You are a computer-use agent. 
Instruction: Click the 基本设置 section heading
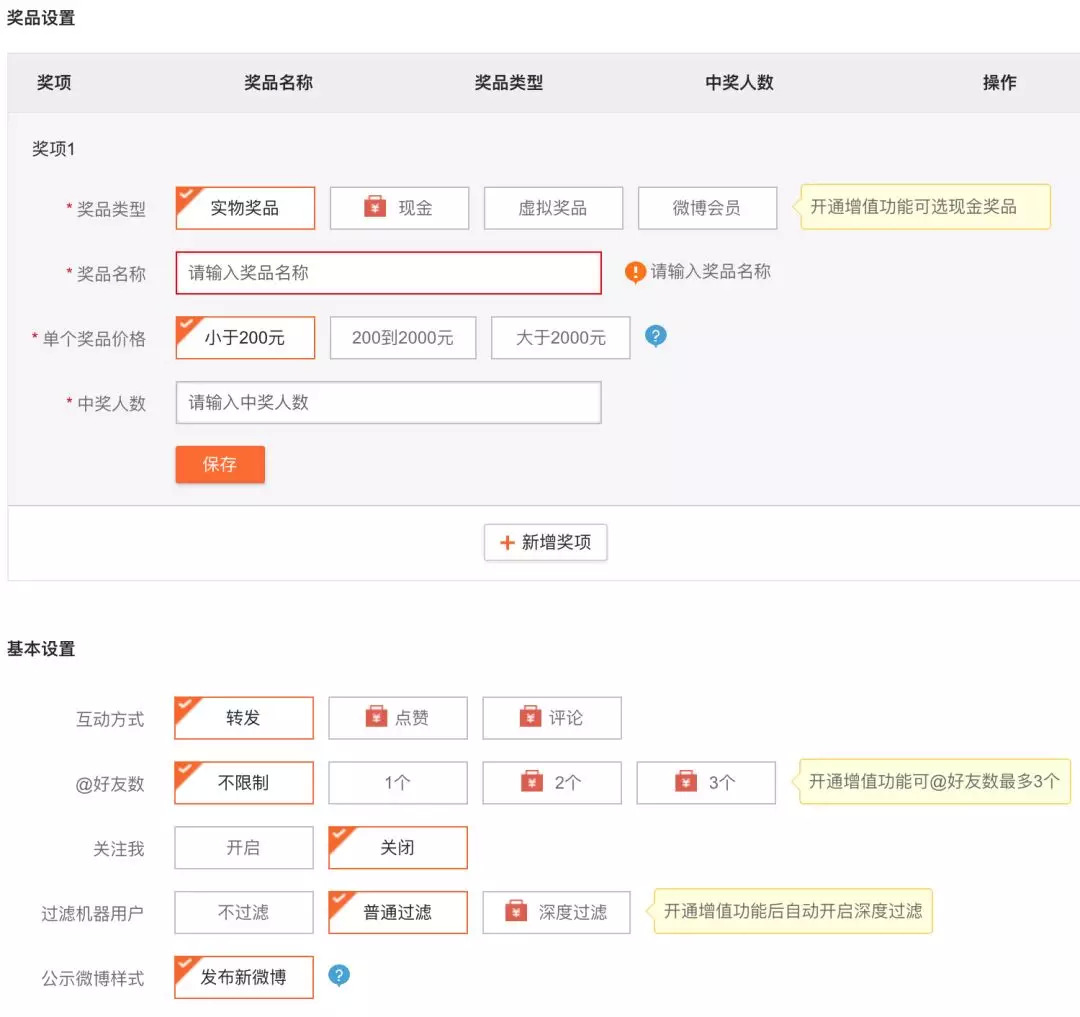[41, 649]
